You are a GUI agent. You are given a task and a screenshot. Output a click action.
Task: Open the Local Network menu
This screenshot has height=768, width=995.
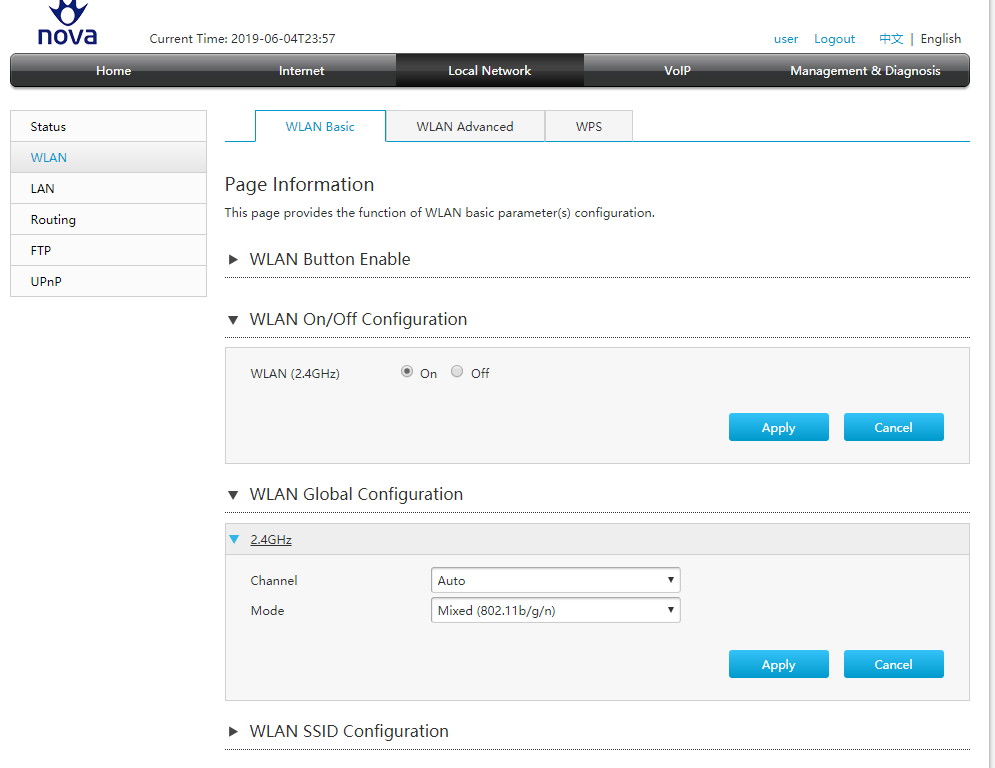(x=489, y=70)
